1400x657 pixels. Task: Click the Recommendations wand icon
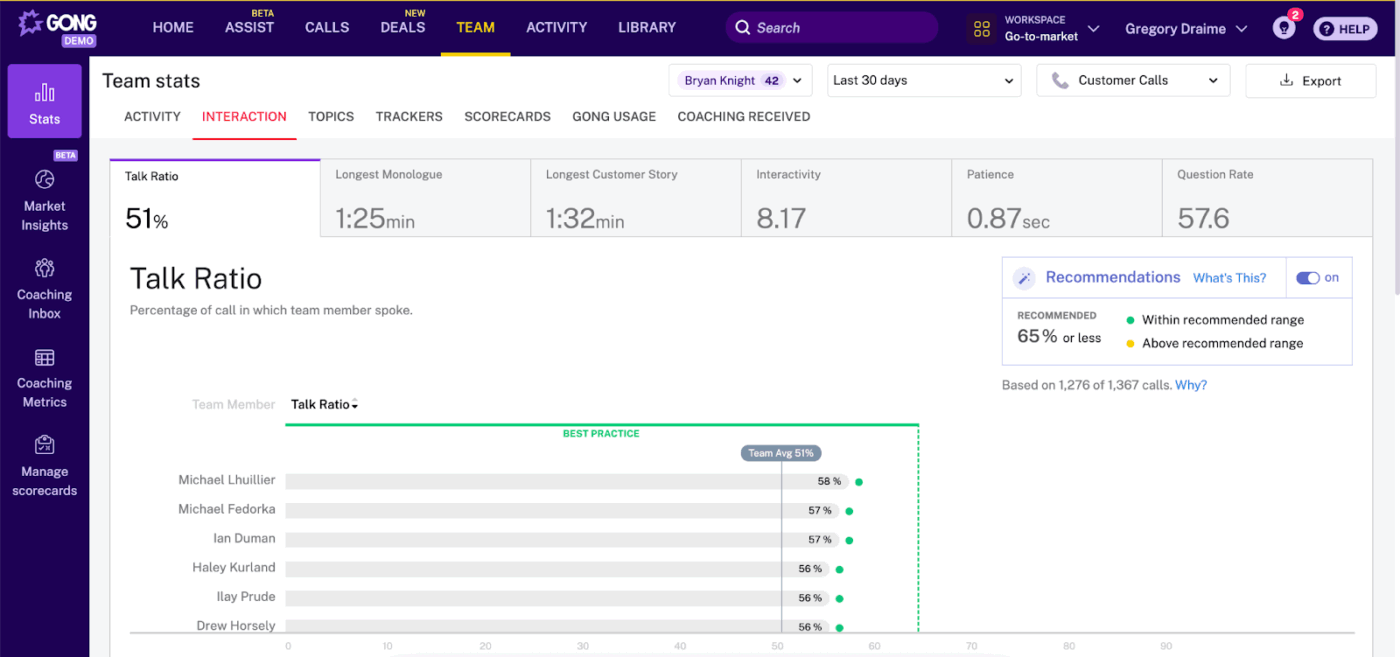pos(1024,277)
